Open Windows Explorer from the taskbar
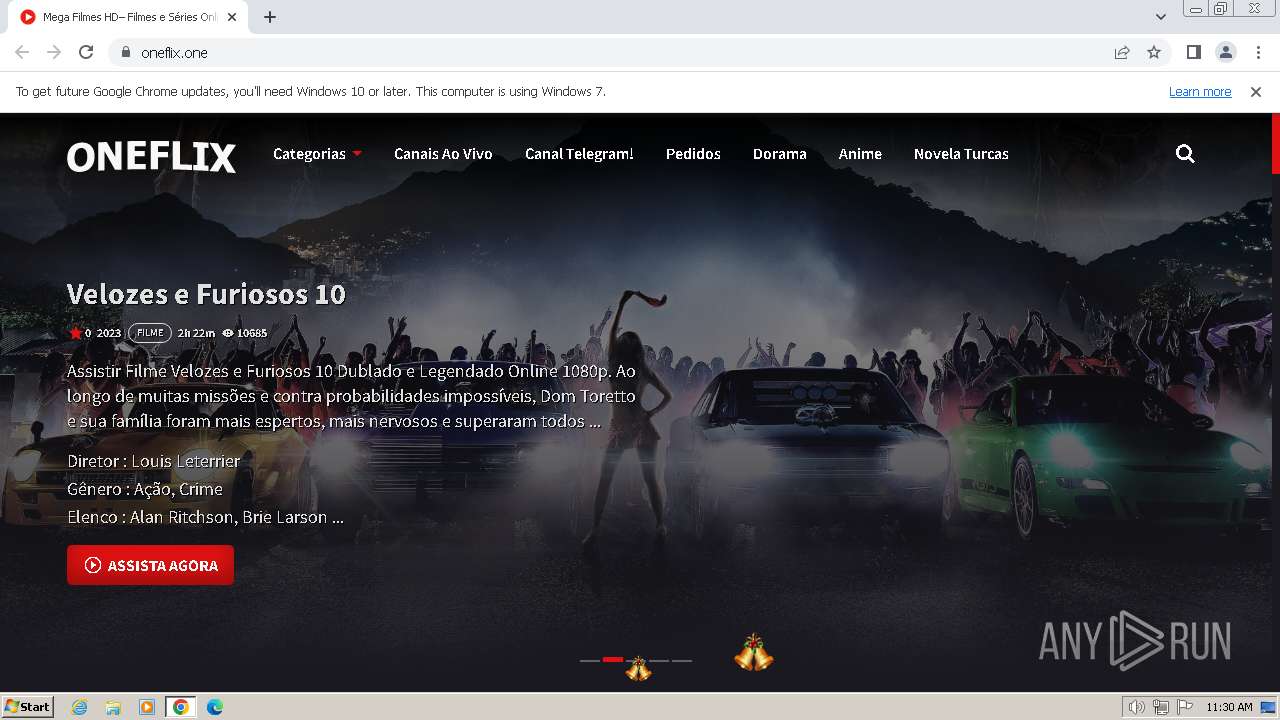The width and height of the screenshot is (1280, 720). 113,707
